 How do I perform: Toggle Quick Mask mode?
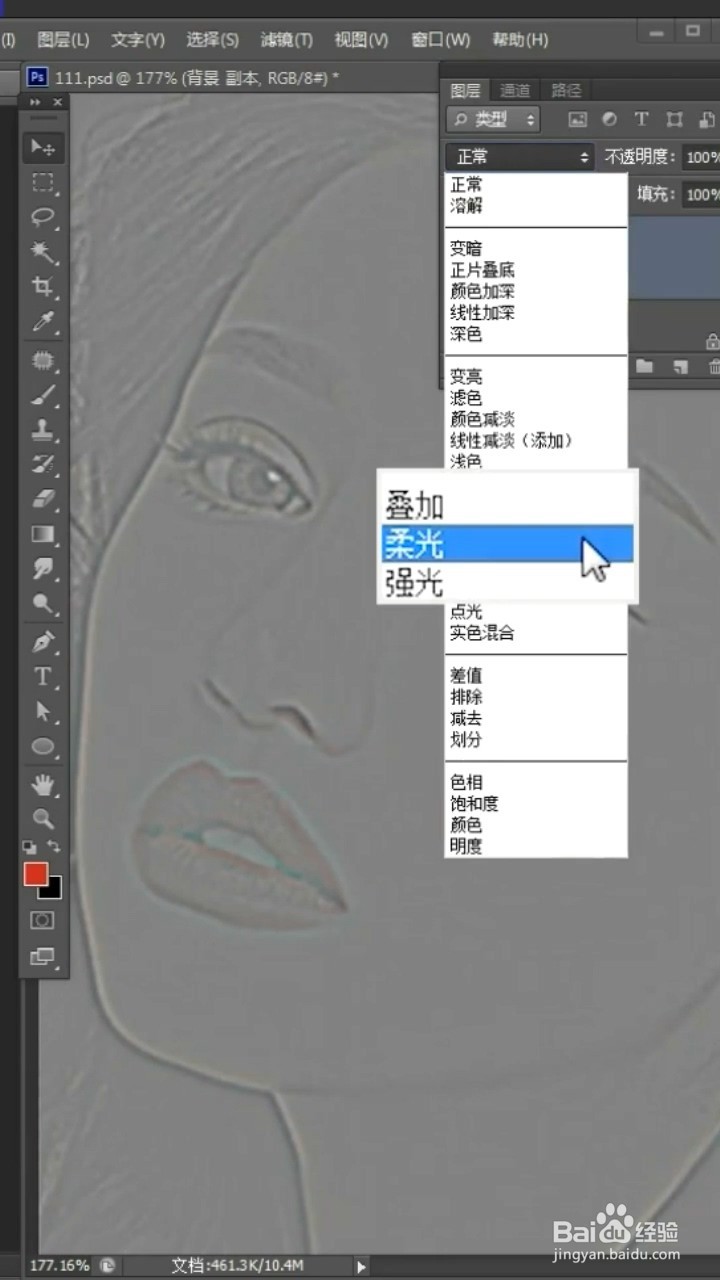[x=43, y=920]
